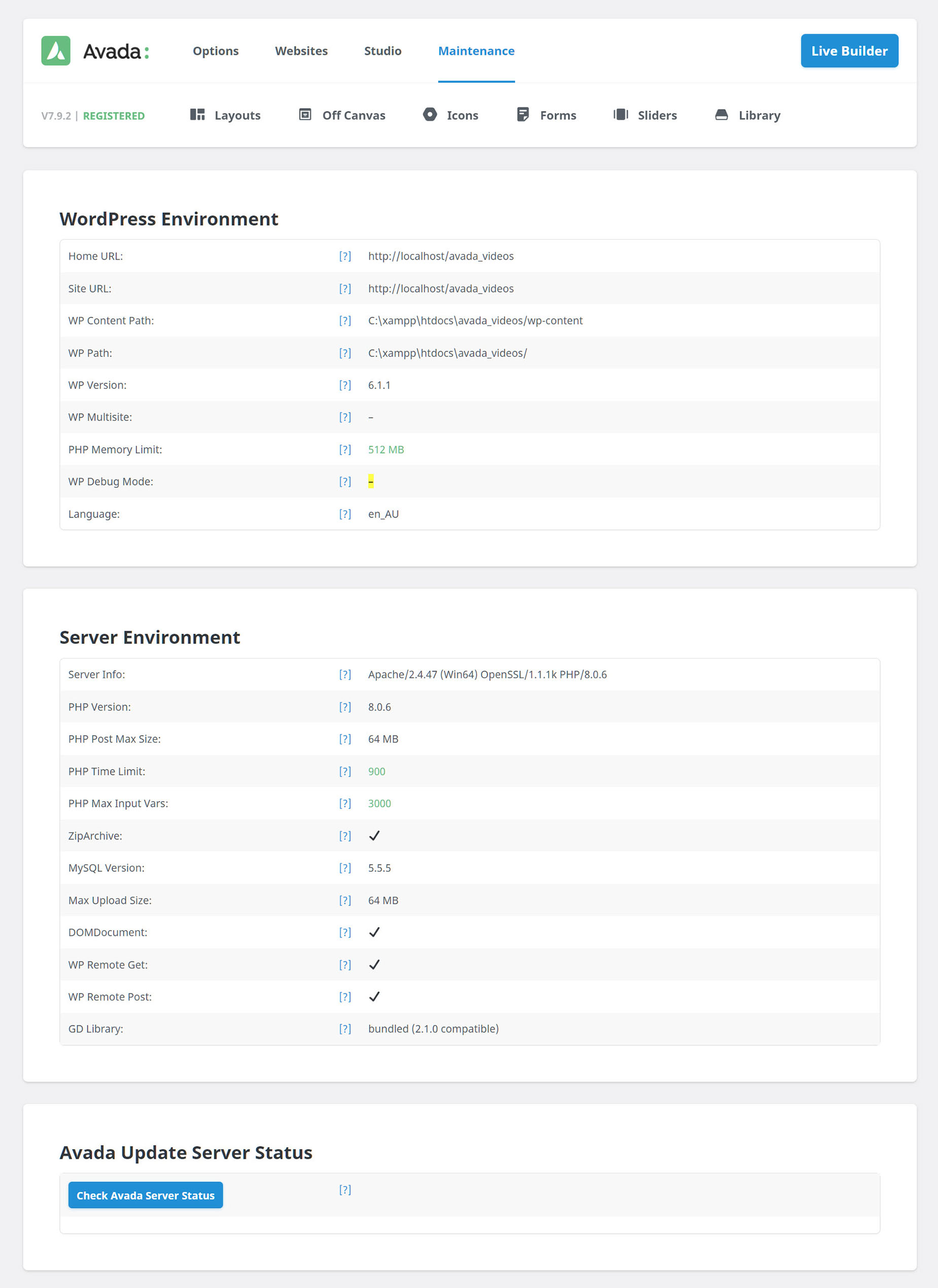Click the green Avada logo icon
The width and height of the screenshot is (938, 1288).
[x=56, y=51]
